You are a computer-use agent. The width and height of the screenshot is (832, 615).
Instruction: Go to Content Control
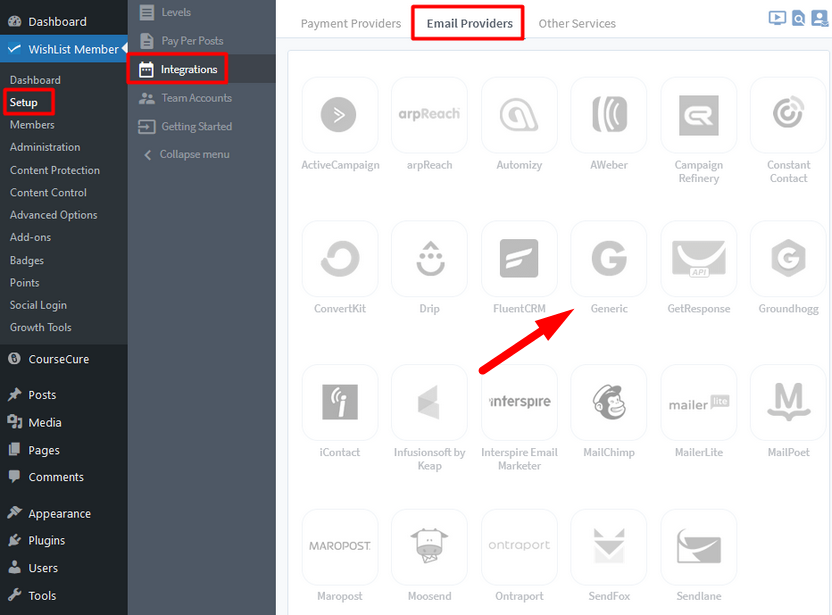tap(48, 193)
